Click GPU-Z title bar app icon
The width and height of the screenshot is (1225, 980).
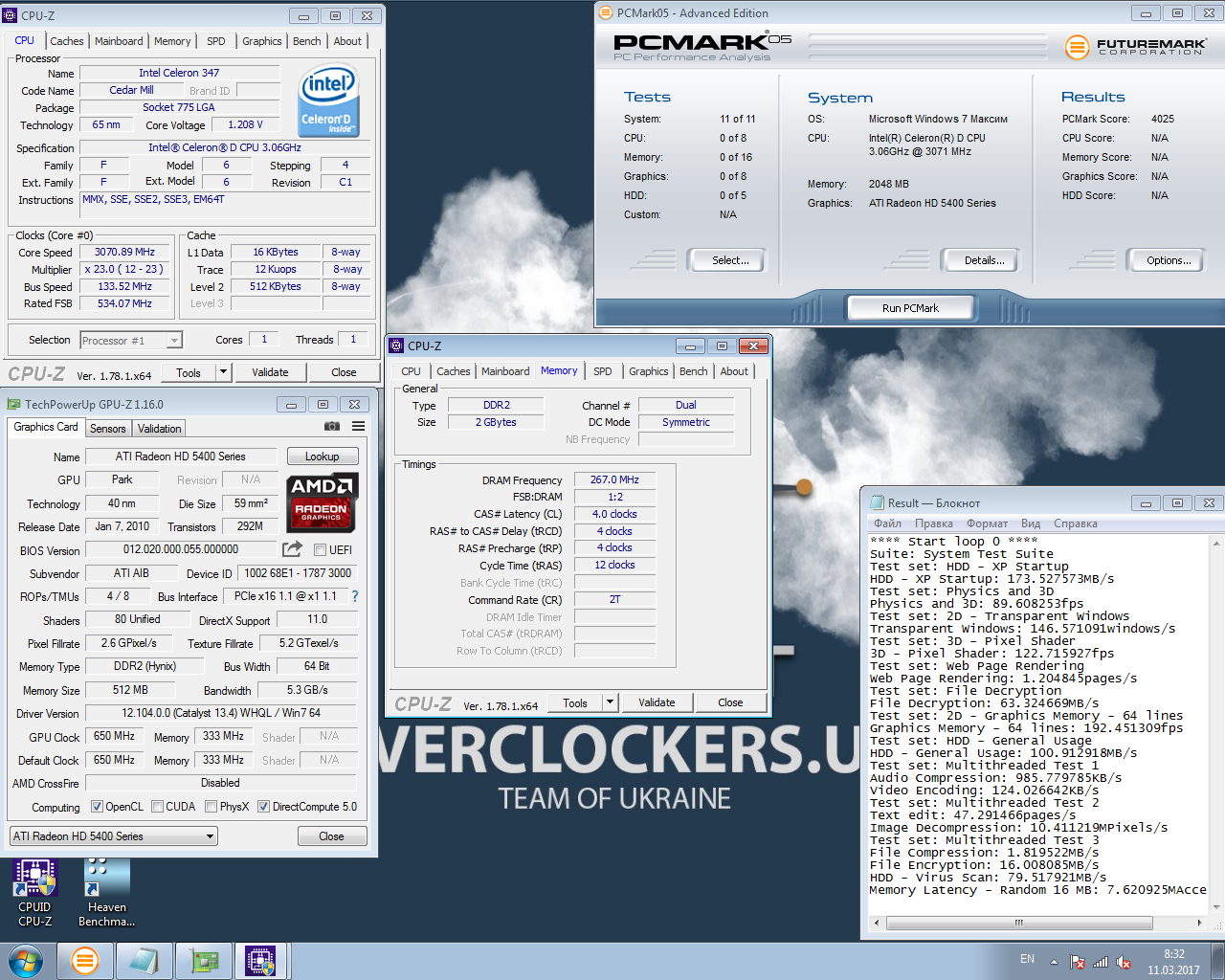13,404
